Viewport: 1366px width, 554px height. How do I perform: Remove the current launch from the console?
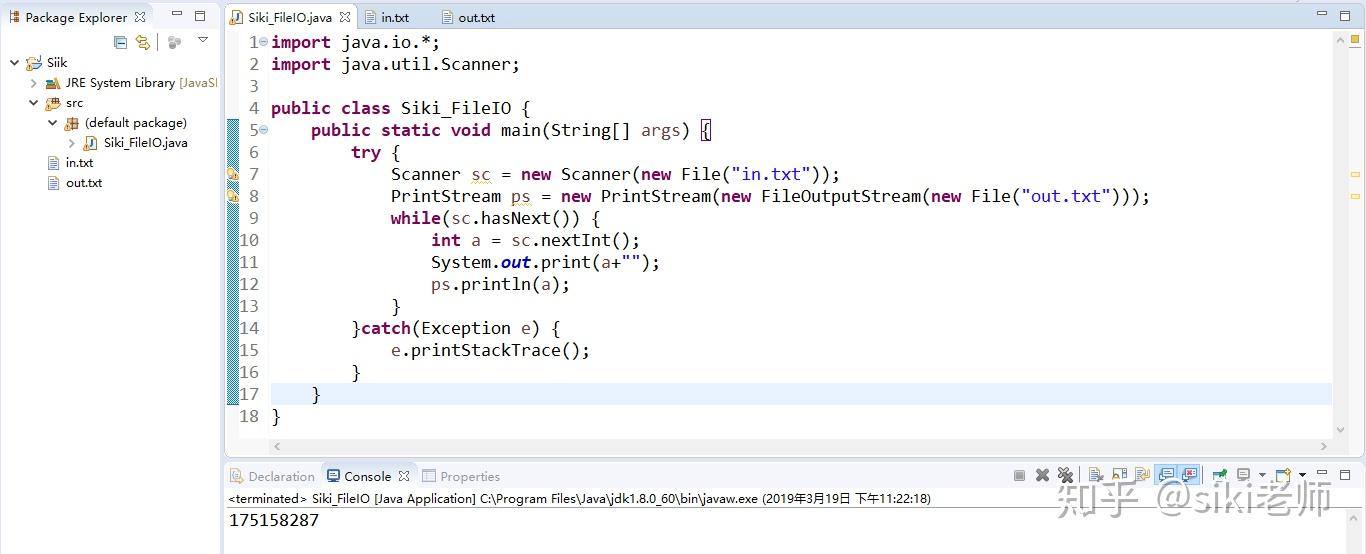pyautogui.click(x=1042, y=476)
